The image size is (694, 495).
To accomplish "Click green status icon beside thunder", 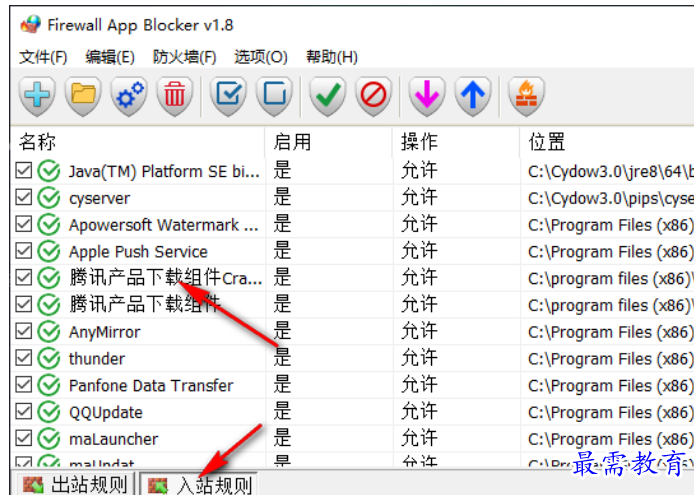I will tap(49, 359).
